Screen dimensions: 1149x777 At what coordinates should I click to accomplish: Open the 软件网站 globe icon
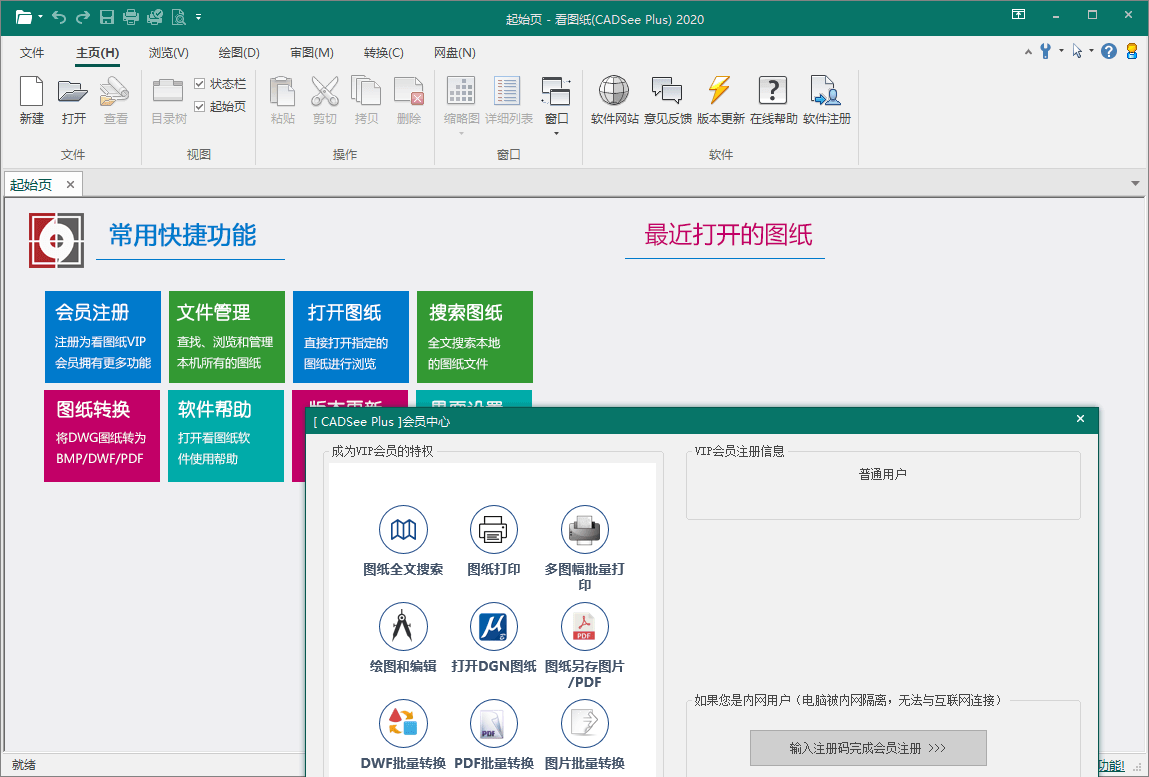tap(614, 92)
